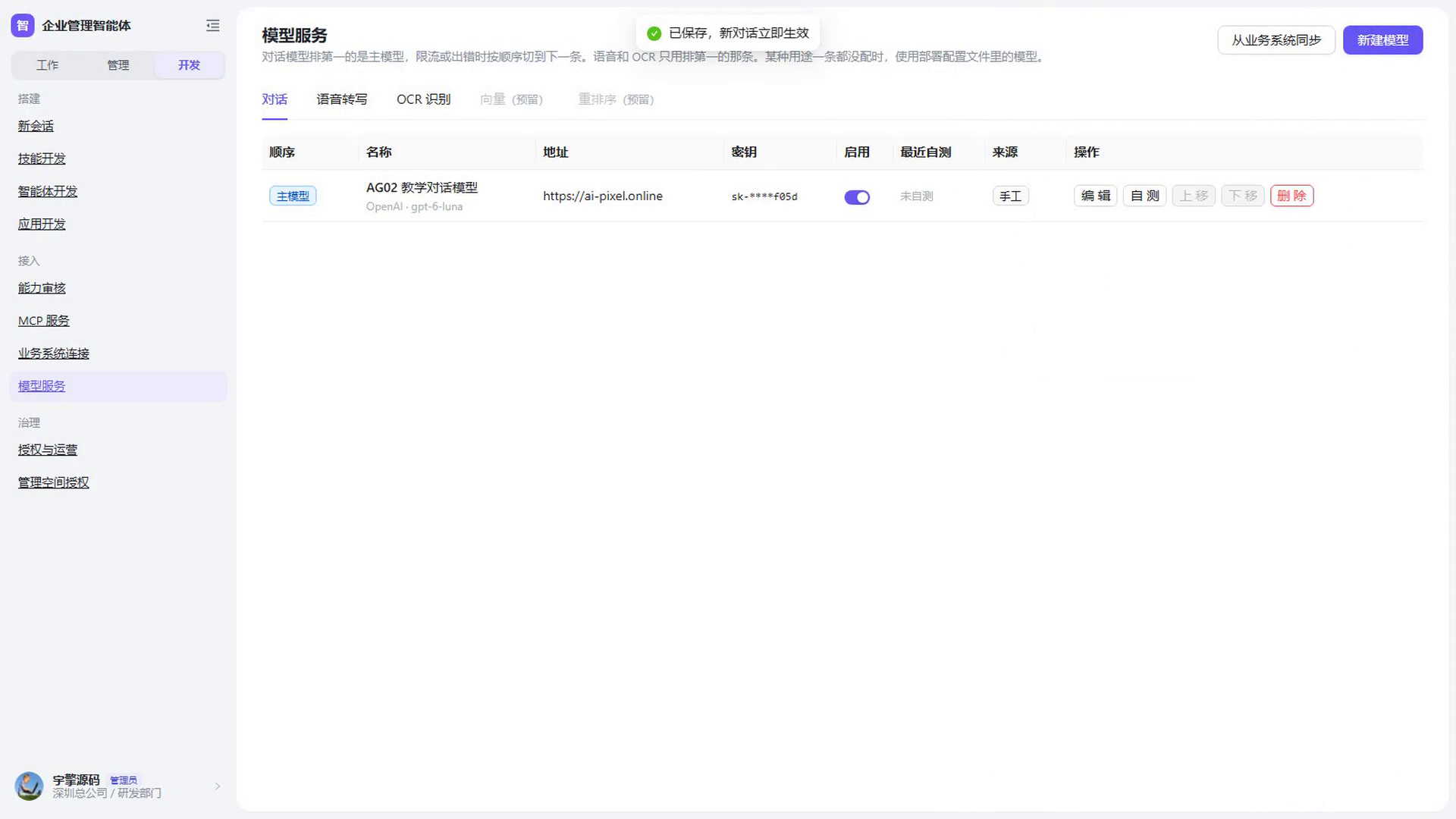1456x819 pixels.
Task: Select the 开发 tab
Action: coord(189,65)
